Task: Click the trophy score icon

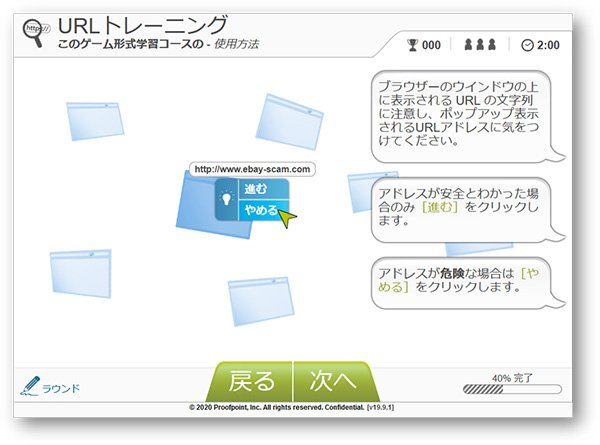Action: pos(410,45)
